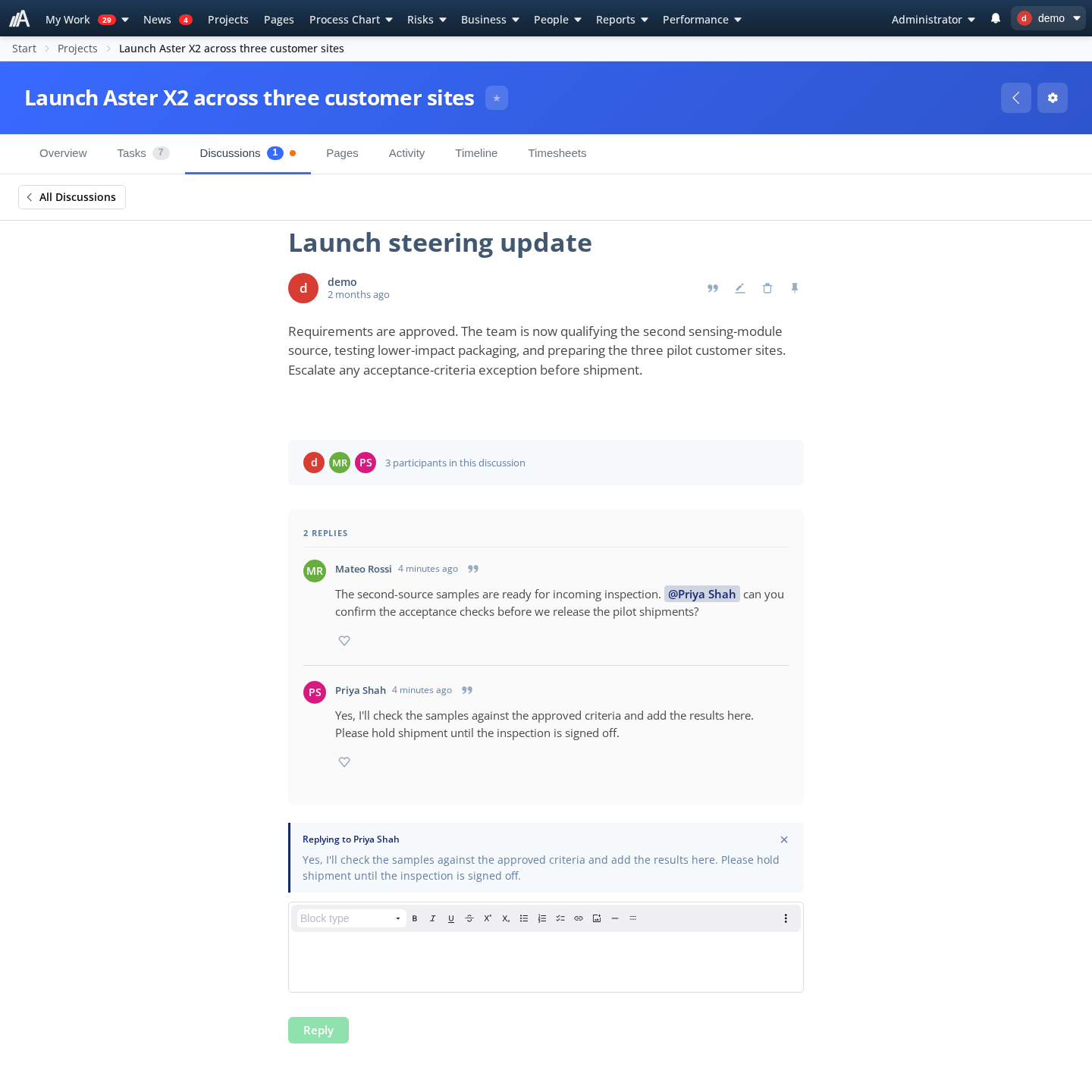The width and height of the screenshot is (1092, 1092).
Task: Open the Block type dropdown
Action: click(x=351, y=918)
